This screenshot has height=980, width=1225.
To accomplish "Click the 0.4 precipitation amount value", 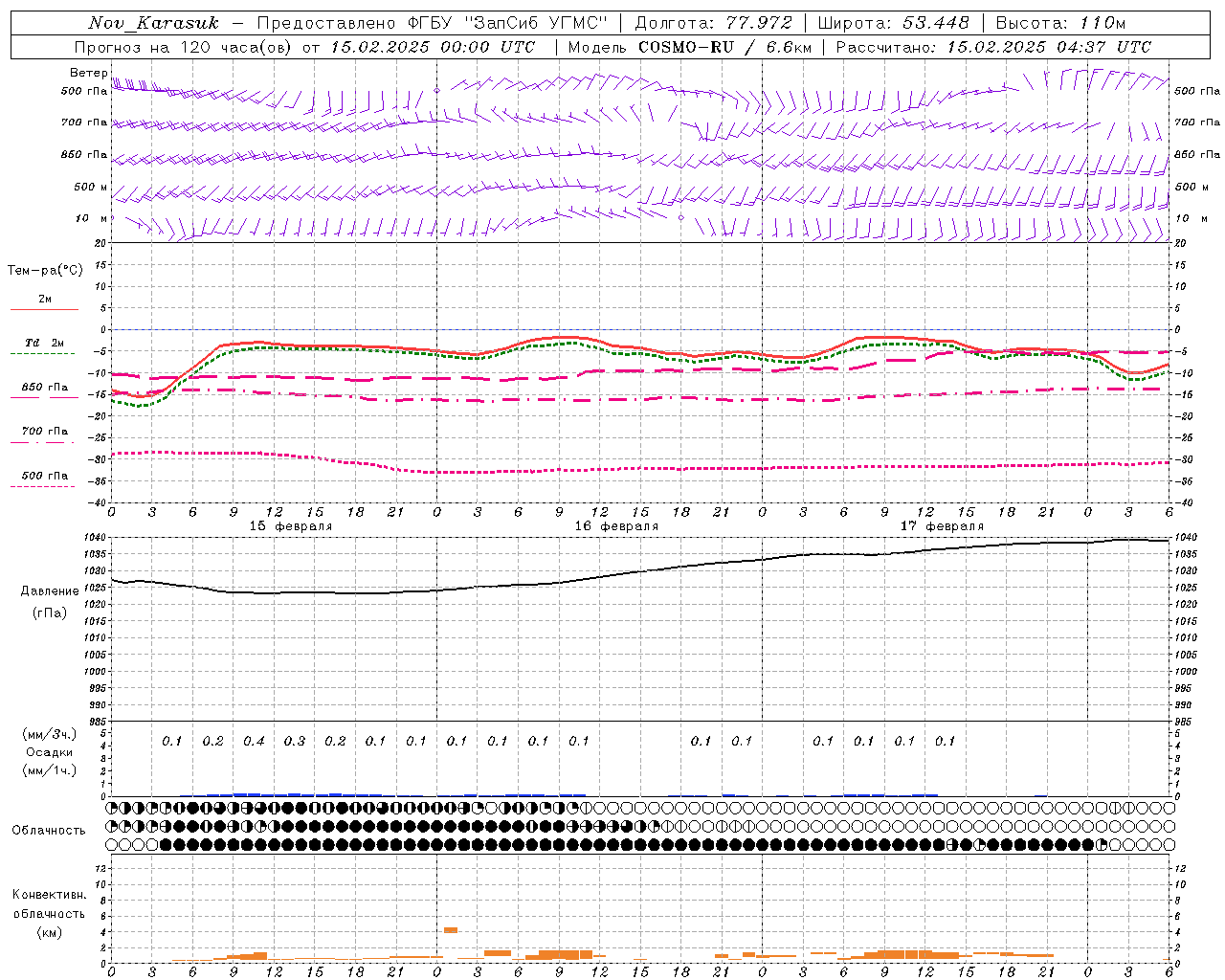I will pyautogui.click(x=254, y=741).
